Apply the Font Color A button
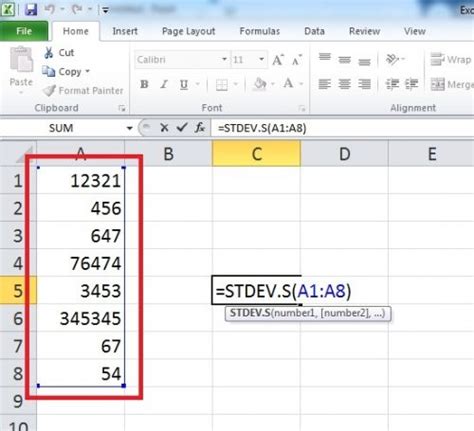 pyautogui.click(x=288, y=83)
